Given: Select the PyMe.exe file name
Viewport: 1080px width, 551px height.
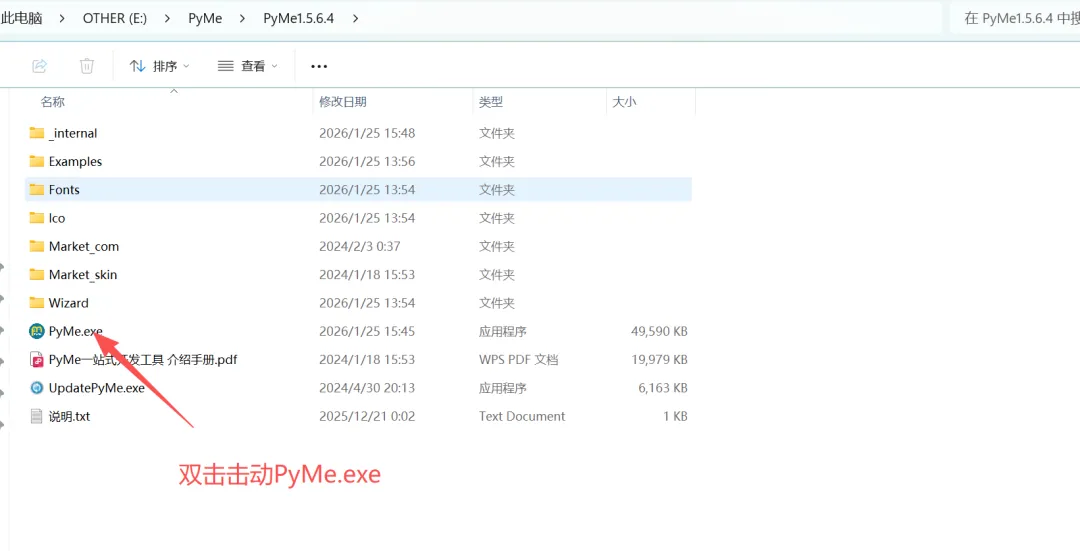Looking at the screenshot, I should click(76, 331).
